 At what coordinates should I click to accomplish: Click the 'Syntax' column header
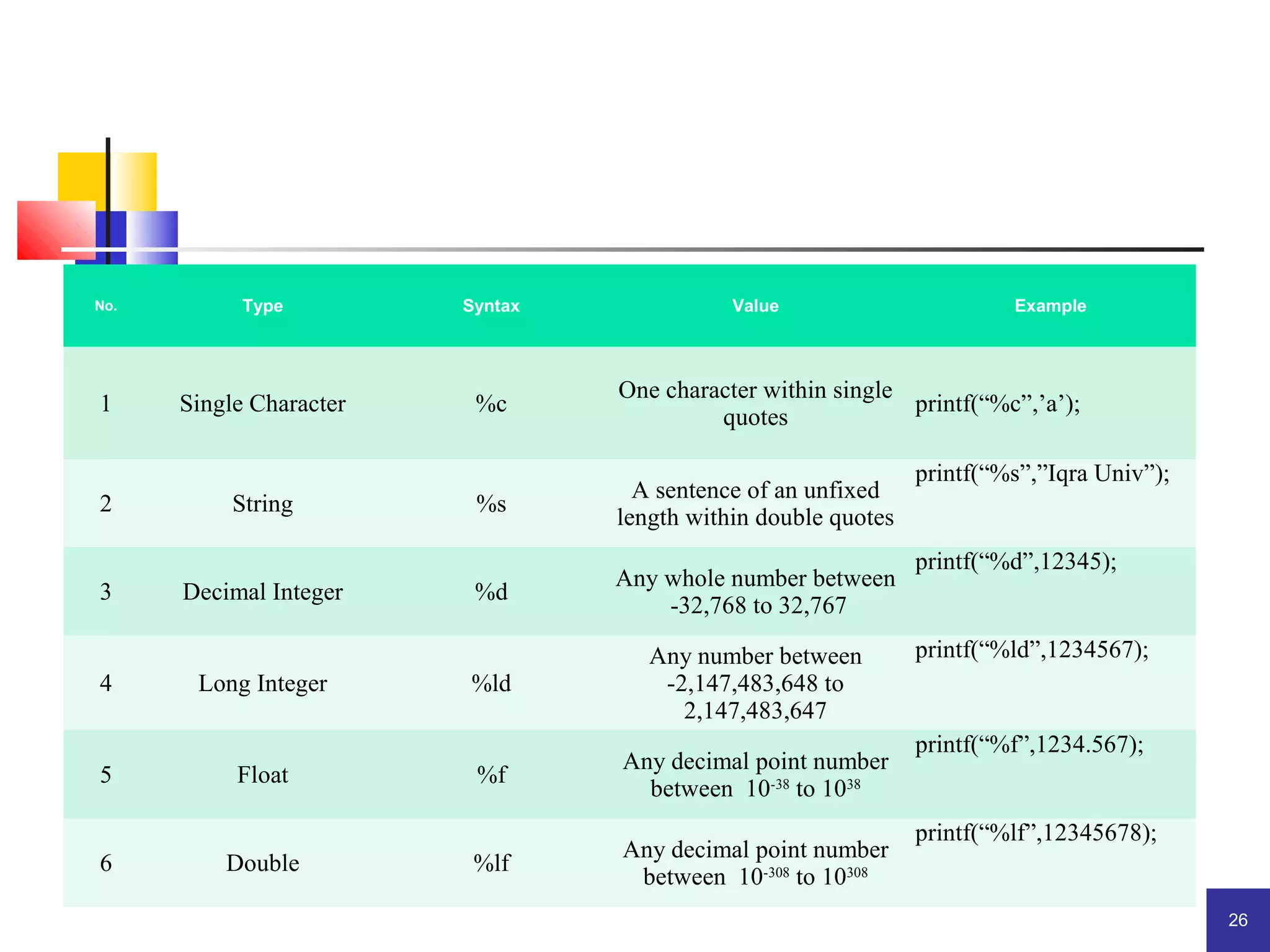coord(491,306)
